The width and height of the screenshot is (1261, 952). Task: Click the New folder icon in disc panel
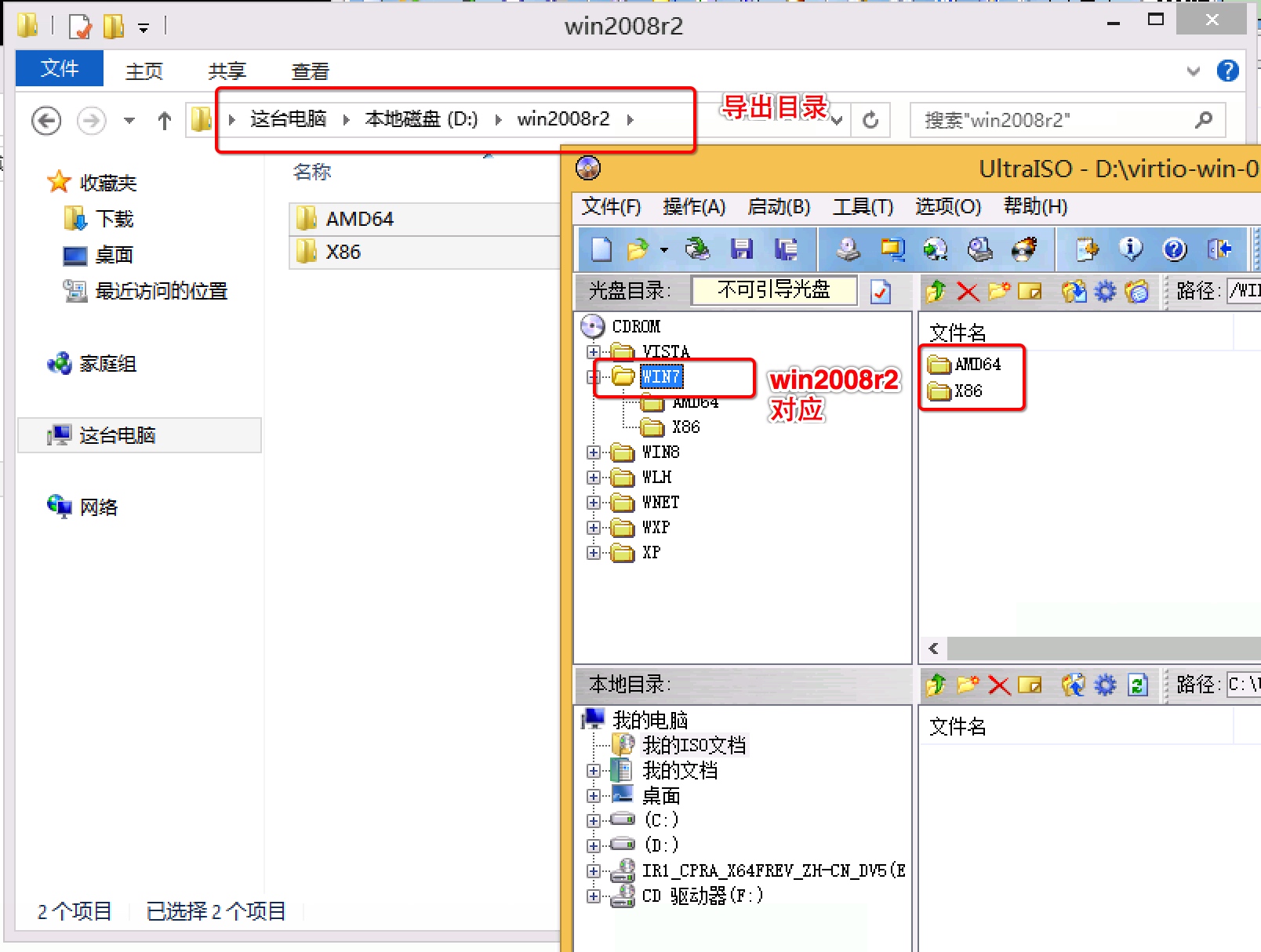pyautogui.click(x=999, y=292)
